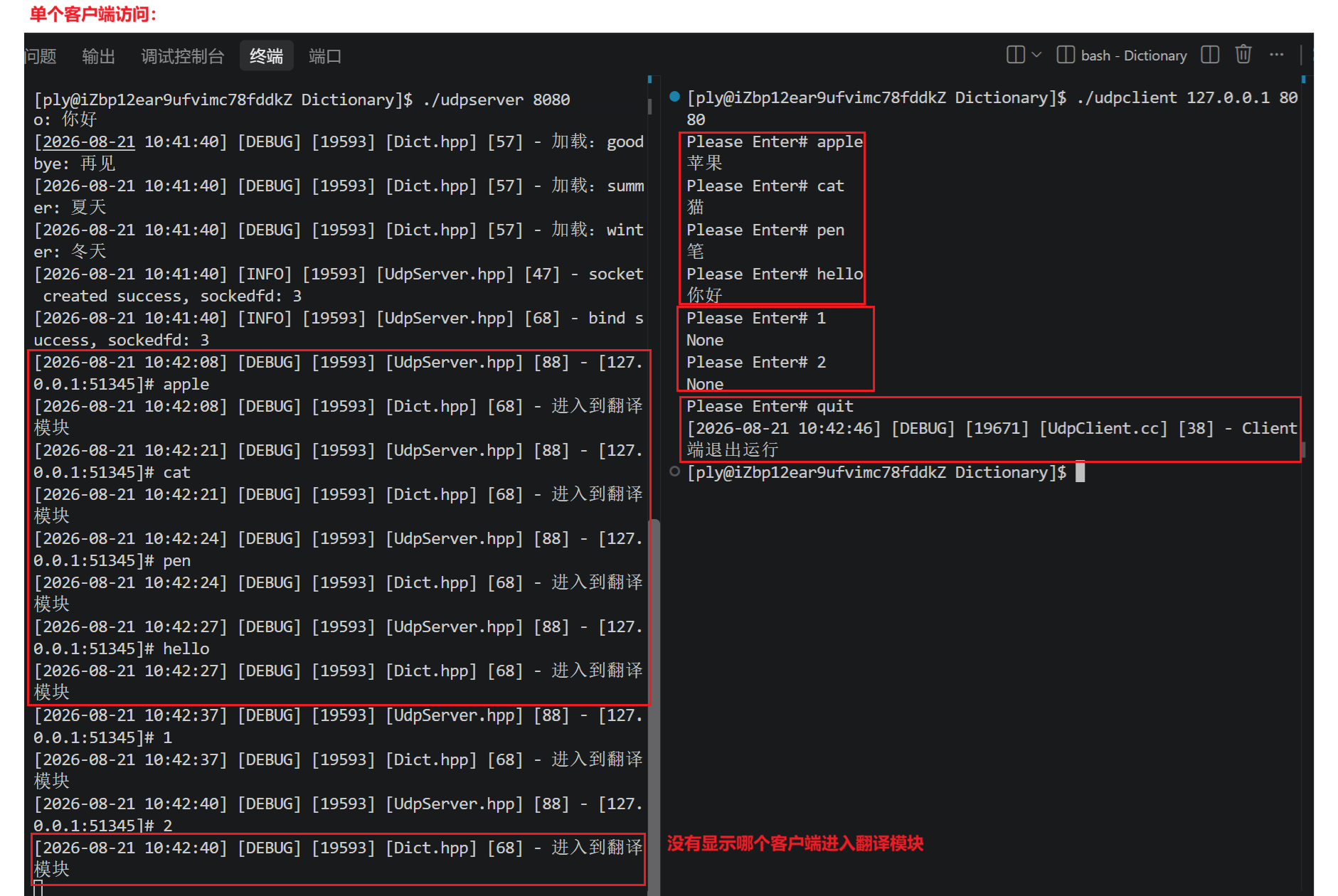Click '端退出运行' text in right terminal

coord(732,450)
